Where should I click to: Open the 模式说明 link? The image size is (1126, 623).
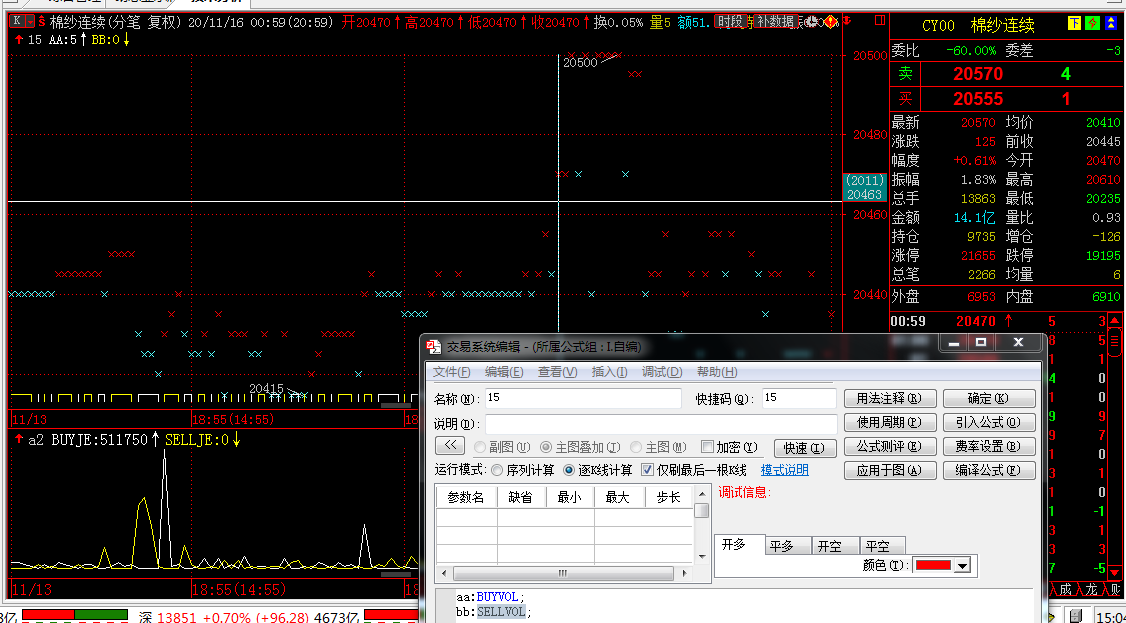(785, 470)
